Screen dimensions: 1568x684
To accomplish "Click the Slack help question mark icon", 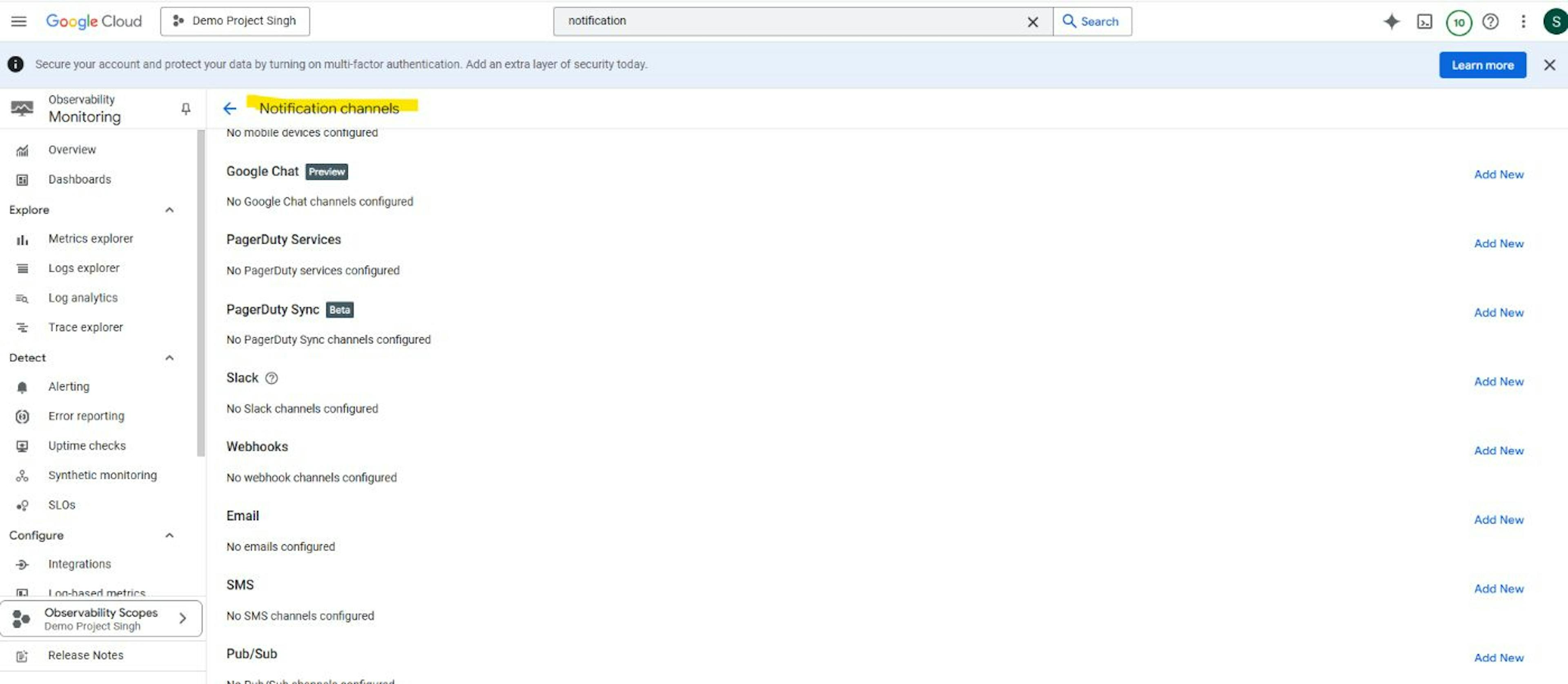I will coord(271,377).
